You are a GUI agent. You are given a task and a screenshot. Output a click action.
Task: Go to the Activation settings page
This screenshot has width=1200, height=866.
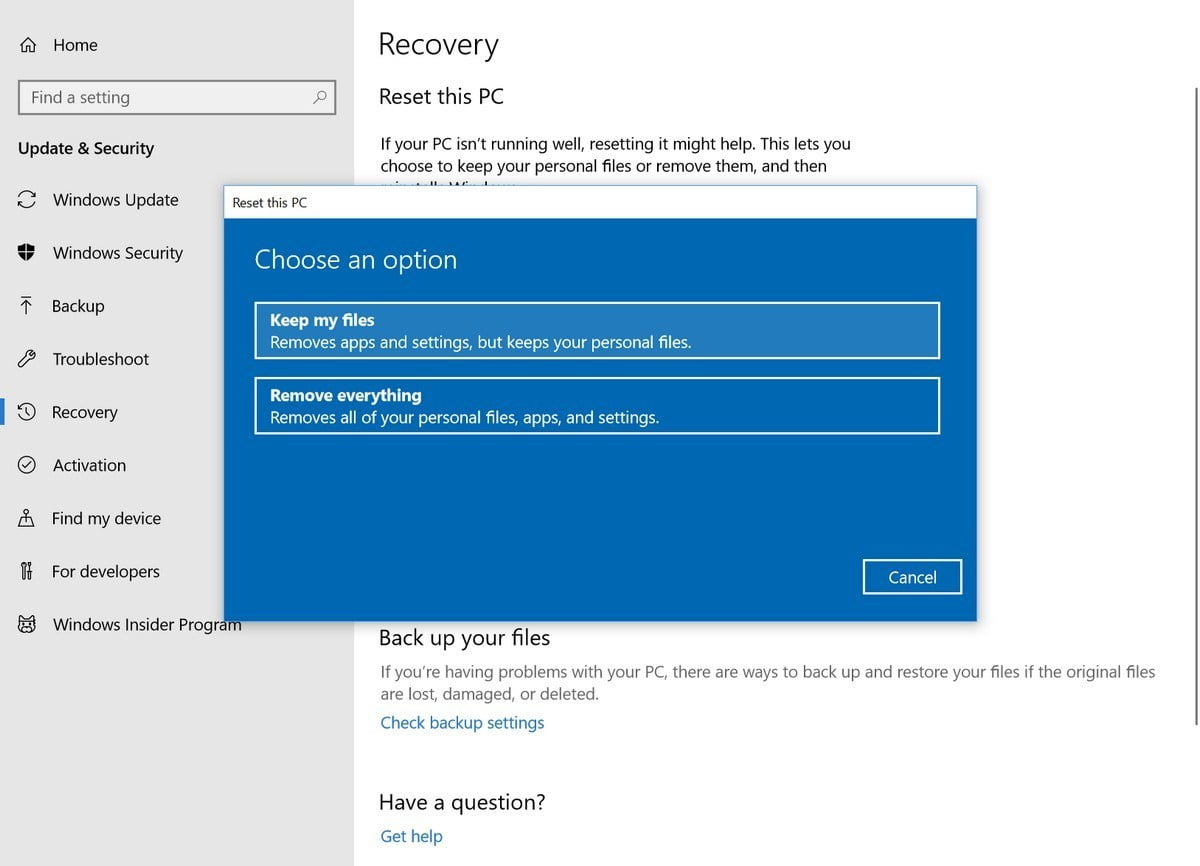pyautogui.click(x=89, y=465)
